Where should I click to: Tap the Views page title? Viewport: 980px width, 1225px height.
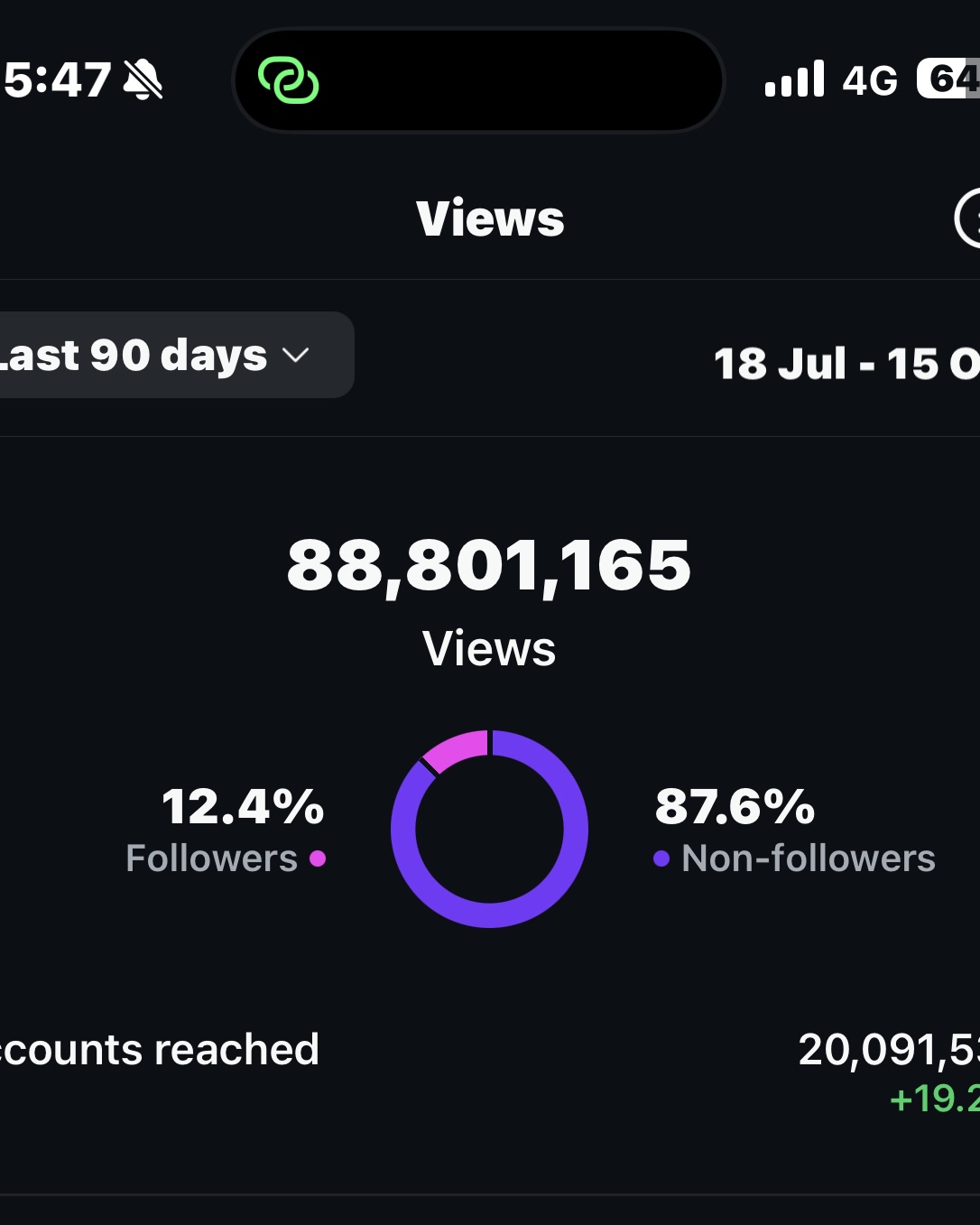490,218
